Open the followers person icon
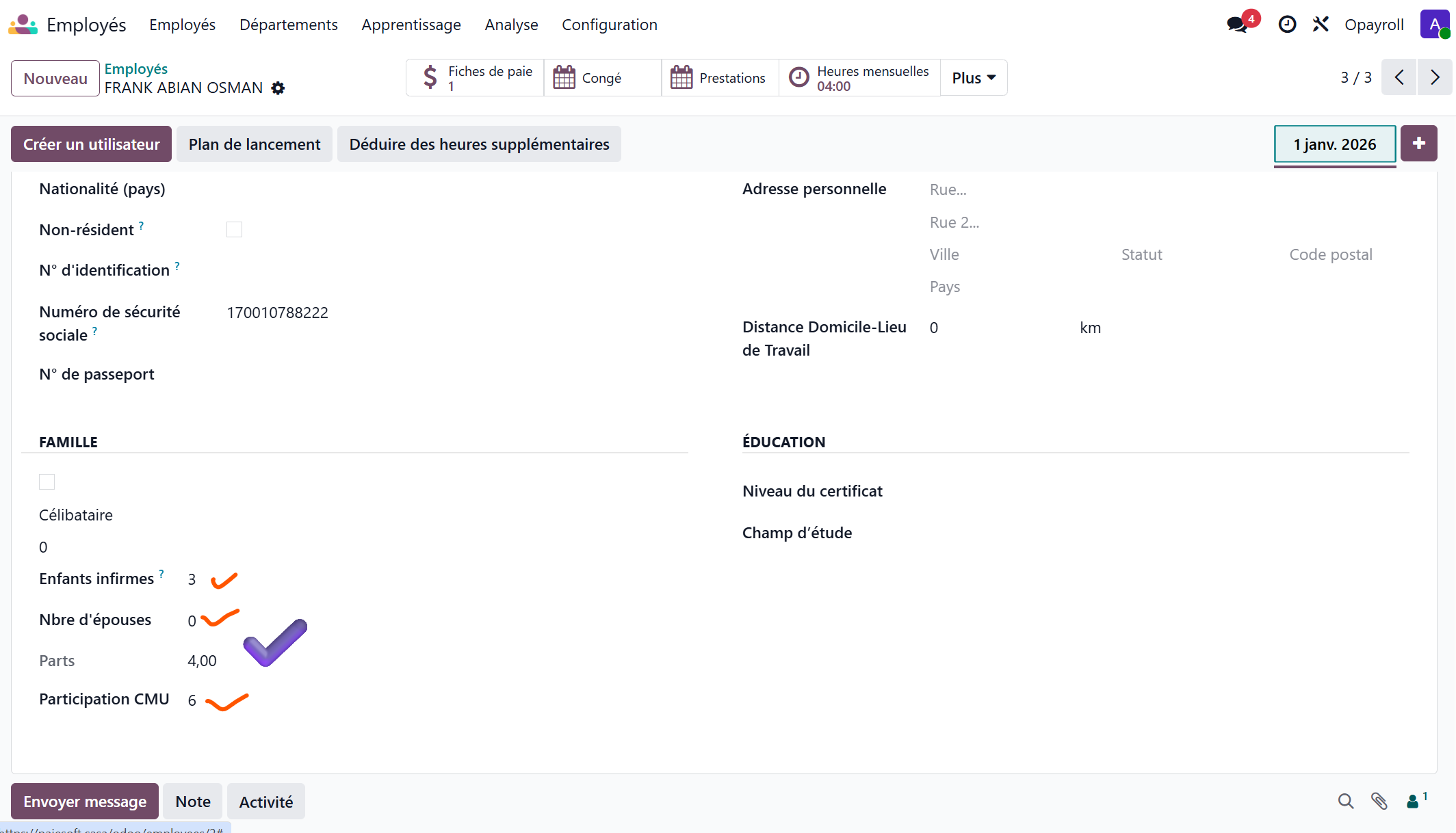Viewport: 1456px width, 833px height. pyautogui.click(x=1414, y=801)
